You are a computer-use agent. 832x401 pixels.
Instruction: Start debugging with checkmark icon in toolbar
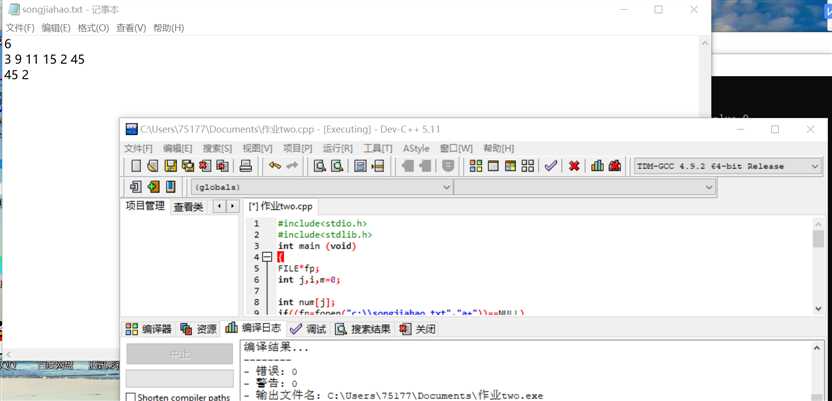tap(551, 166)
